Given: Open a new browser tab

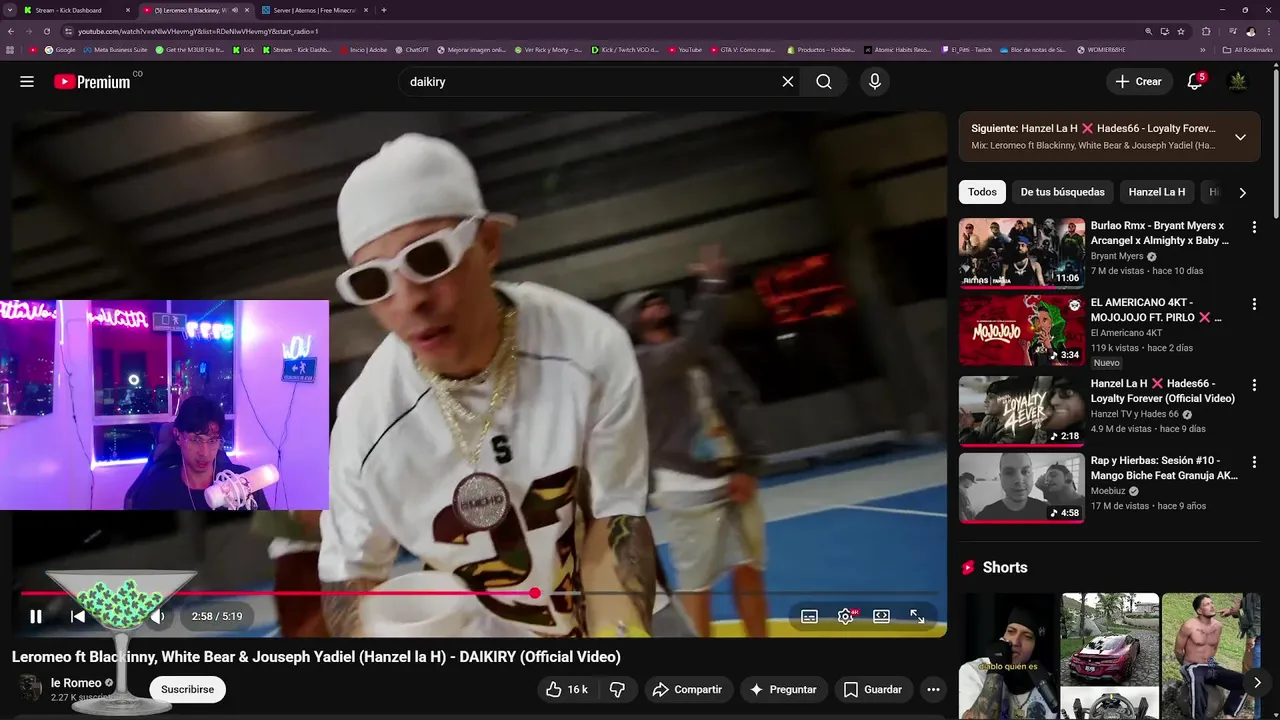Looking at the screenshot, I should click(384, 10).
